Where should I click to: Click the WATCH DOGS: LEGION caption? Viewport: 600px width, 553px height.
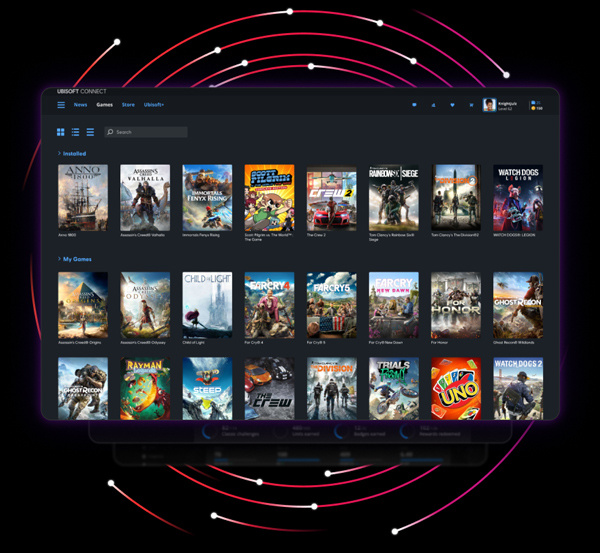[x=514, y=235]
